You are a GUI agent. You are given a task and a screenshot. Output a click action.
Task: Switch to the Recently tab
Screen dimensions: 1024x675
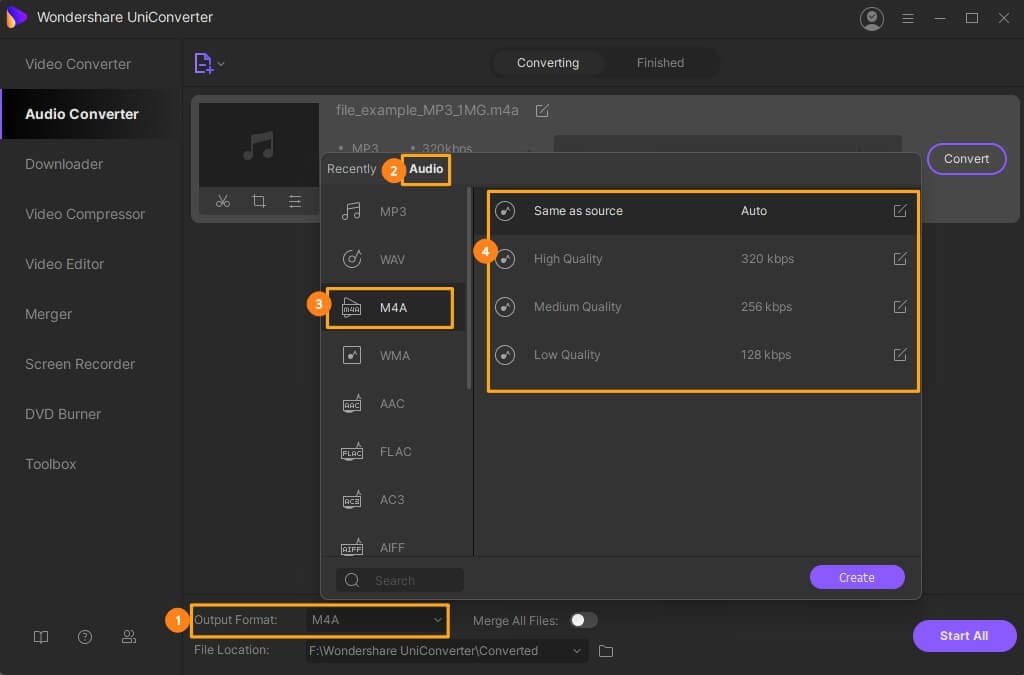[x=351, y=168]
